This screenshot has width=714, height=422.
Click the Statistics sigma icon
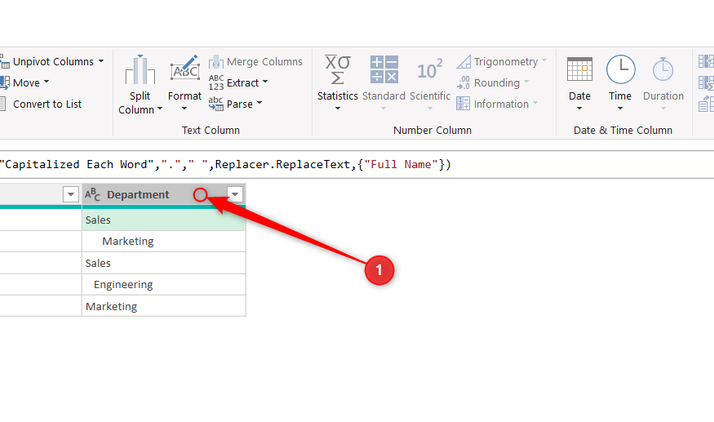pyautogui.click(x=337, y=70)
